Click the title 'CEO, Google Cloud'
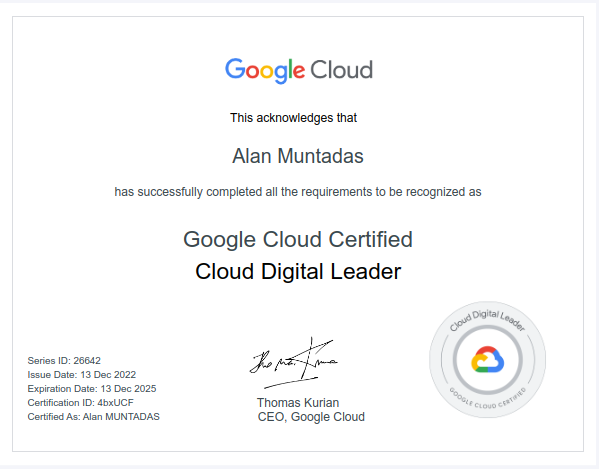The height and width of the screenshot is (469, 599). pyautogui.click(x=311, y=417)
